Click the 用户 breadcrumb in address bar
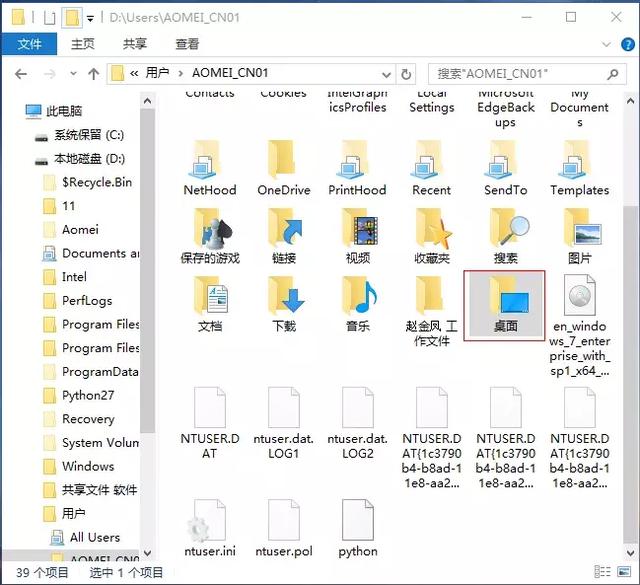 tap(157, 73)
